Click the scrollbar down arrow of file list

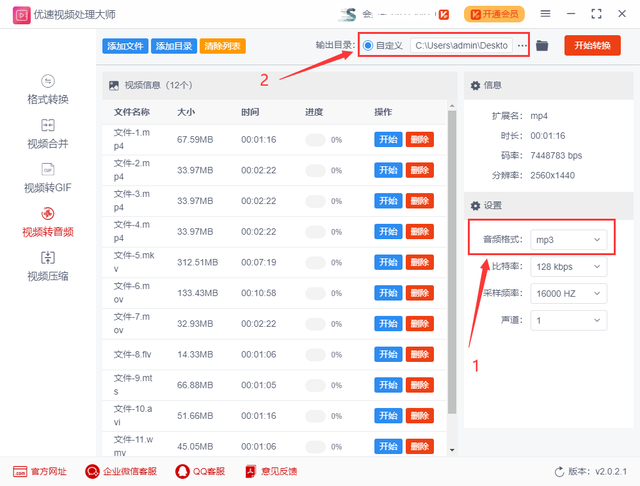[x=452, y=450]
